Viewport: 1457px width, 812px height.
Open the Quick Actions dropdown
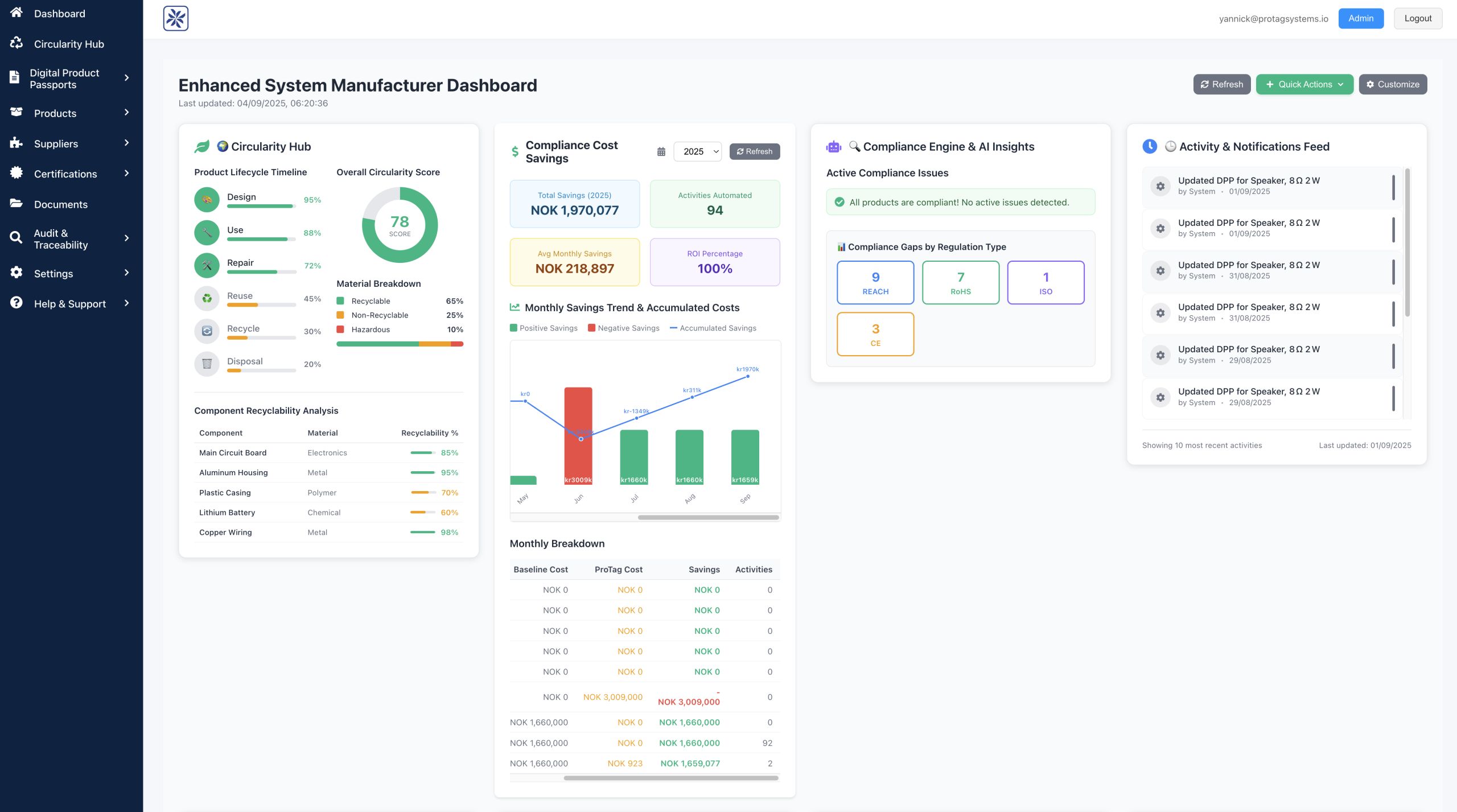(1304, 84)
